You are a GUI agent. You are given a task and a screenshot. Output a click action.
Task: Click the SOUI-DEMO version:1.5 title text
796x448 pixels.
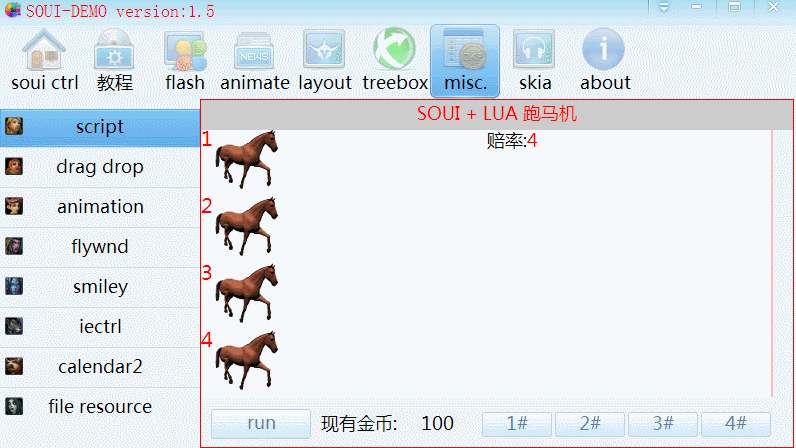tap(120, 11)
